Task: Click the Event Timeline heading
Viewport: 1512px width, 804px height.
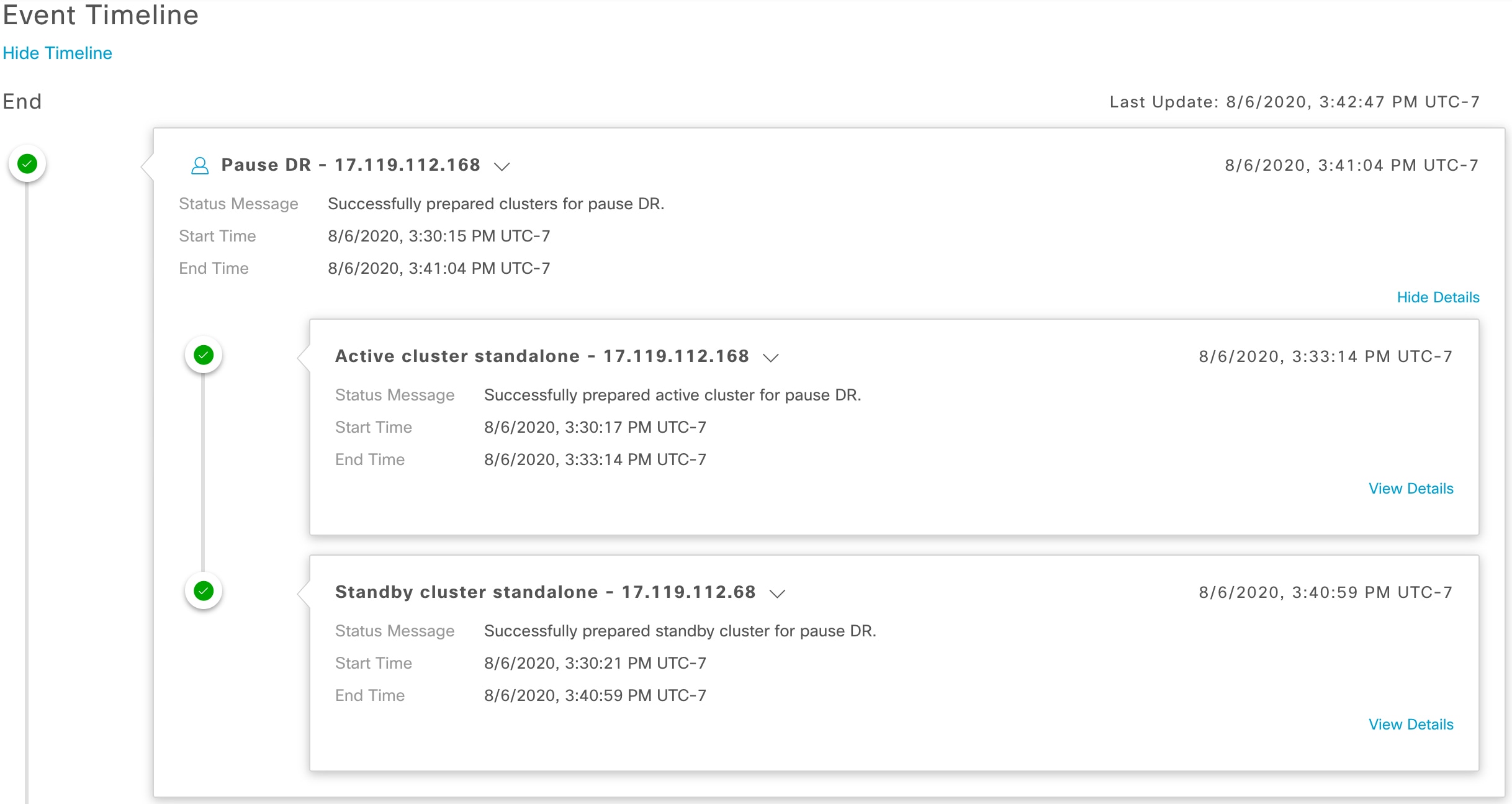Action: point(101,15)
